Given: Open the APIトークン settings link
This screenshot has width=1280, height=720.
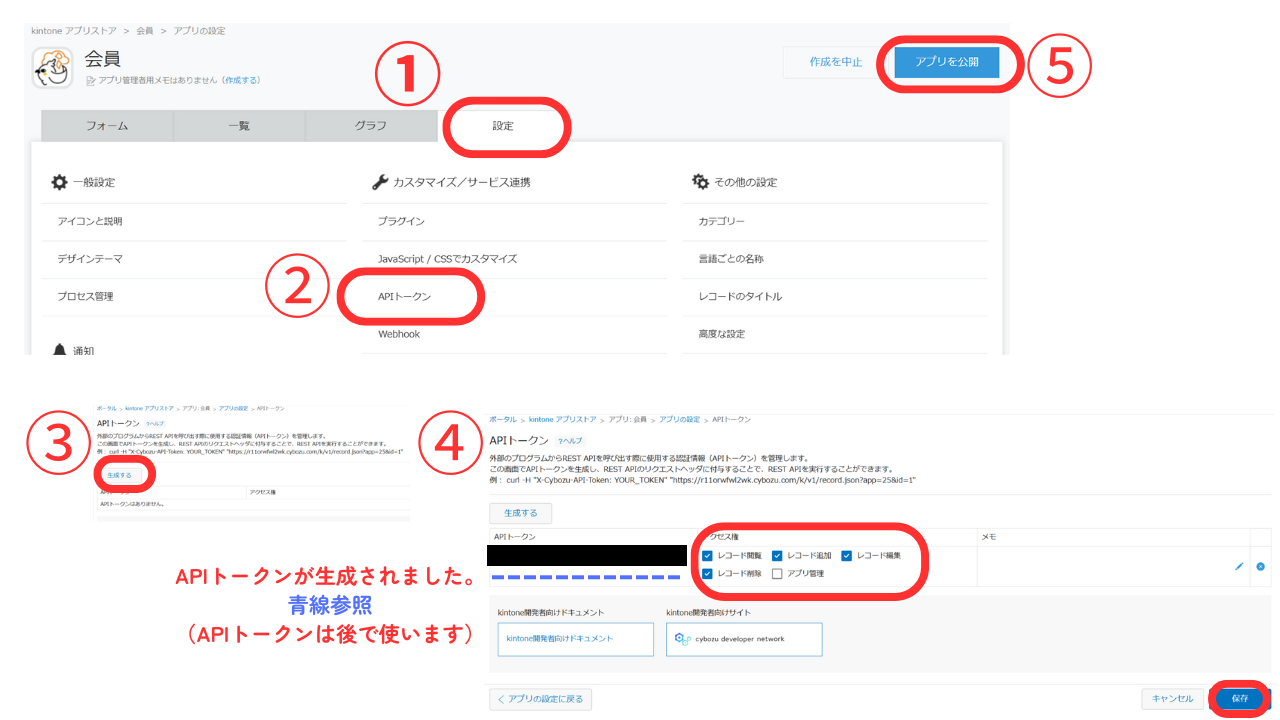Looking at the screenshot, I should [x=405, y=297].
